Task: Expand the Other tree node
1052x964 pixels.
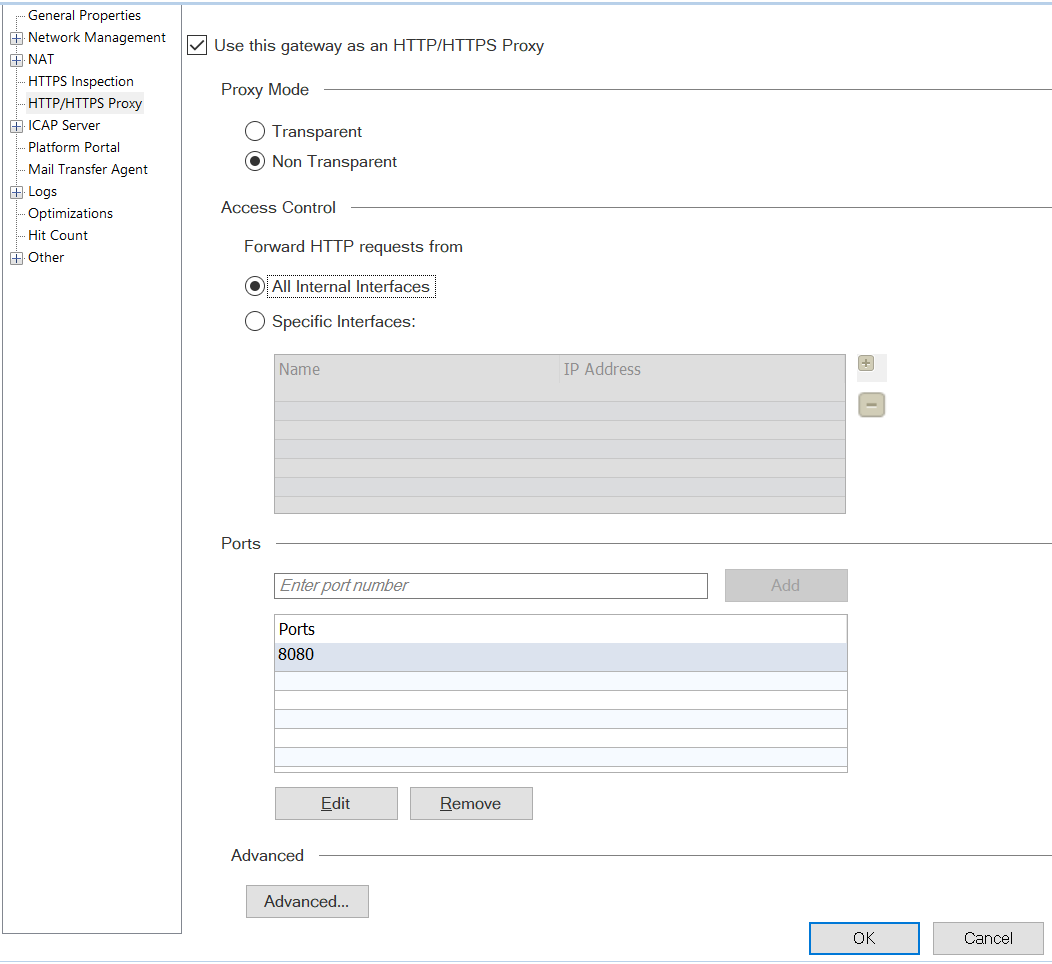Action: pos(16,258)
